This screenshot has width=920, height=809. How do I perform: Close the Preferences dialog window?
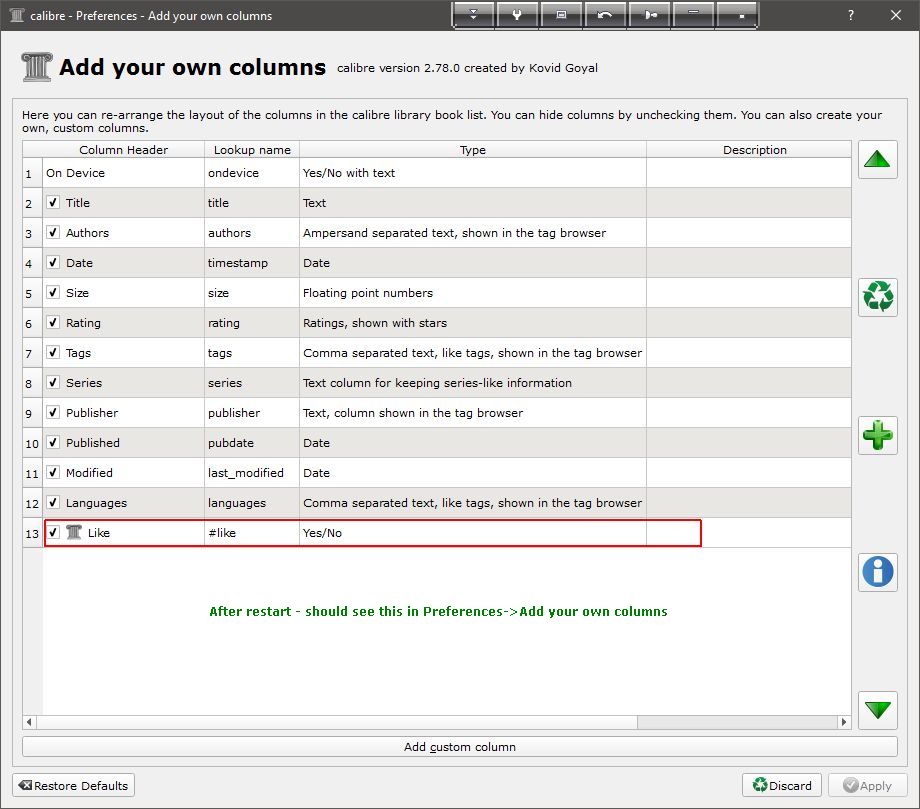point(895,15)
